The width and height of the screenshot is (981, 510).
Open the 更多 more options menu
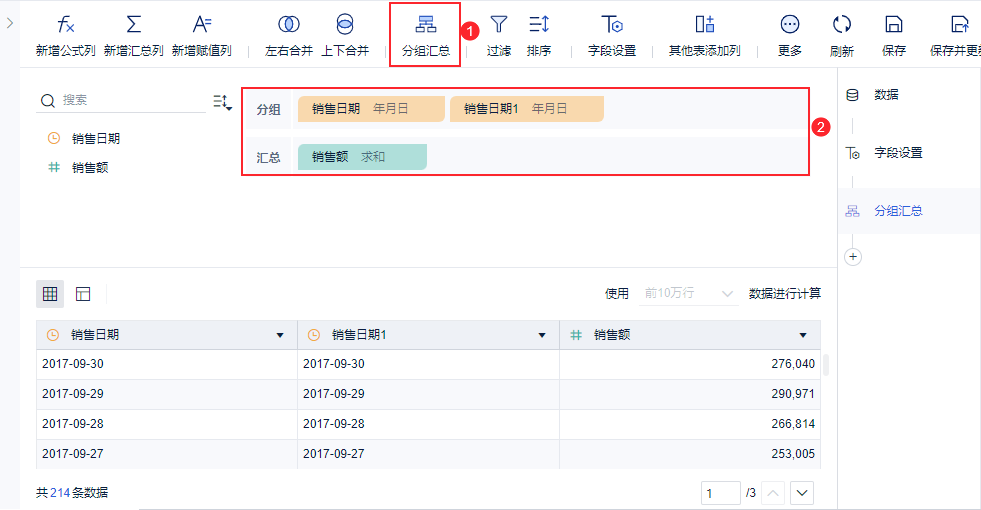790,36
